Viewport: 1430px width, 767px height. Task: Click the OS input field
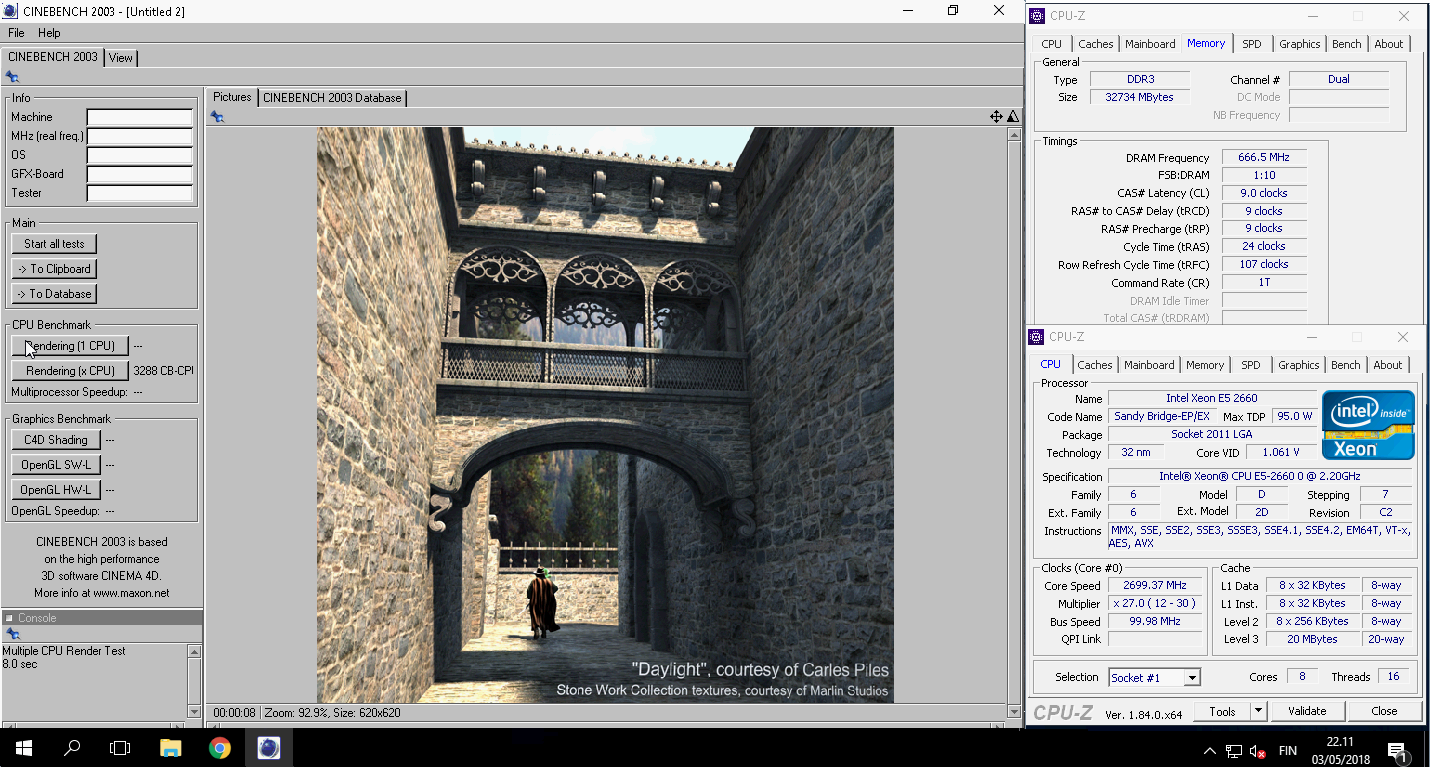tap(140, 155)
